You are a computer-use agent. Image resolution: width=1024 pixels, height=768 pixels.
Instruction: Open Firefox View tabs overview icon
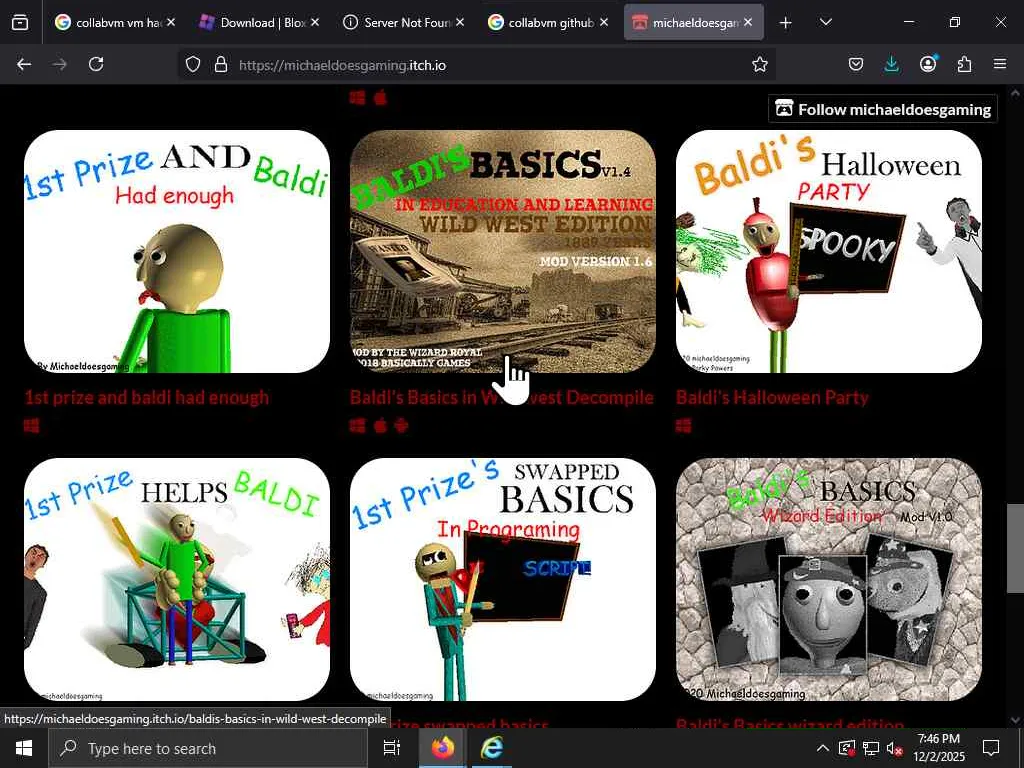pos(20,22)
